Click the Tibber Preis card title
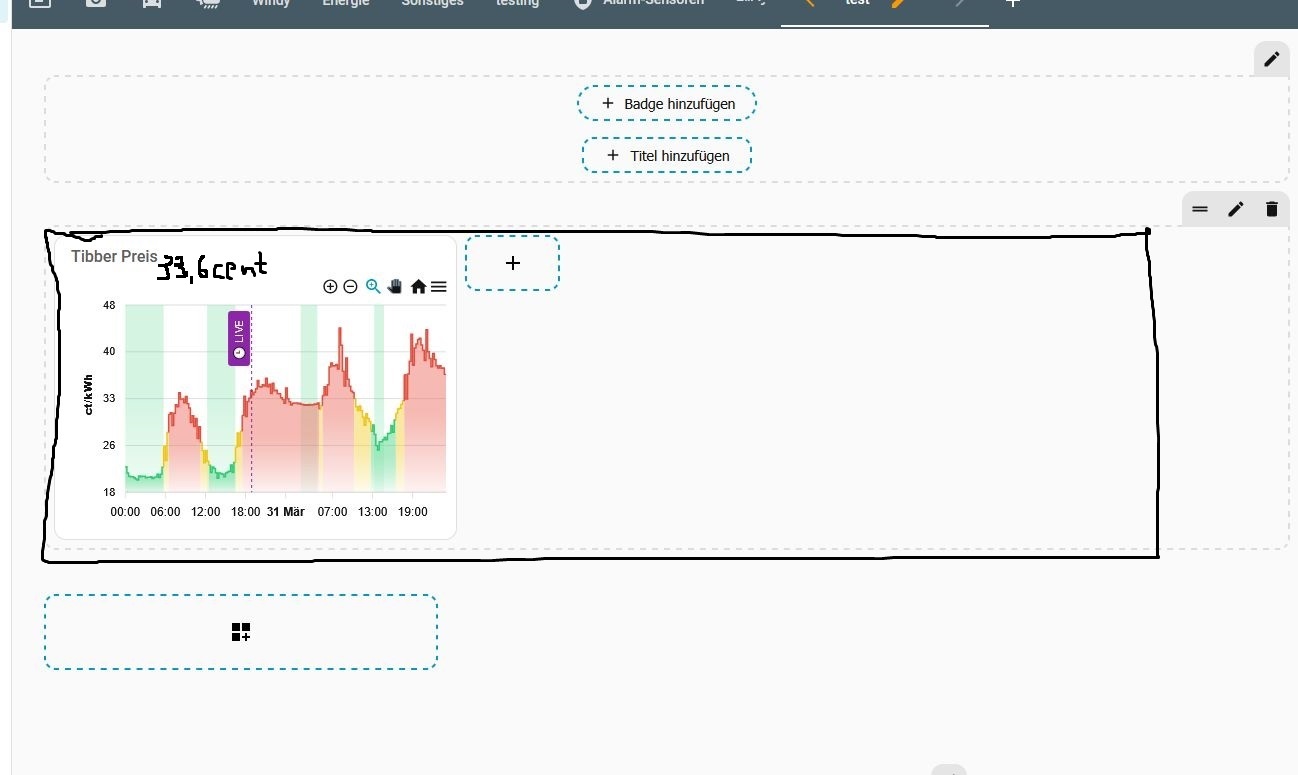 [114, 257]
